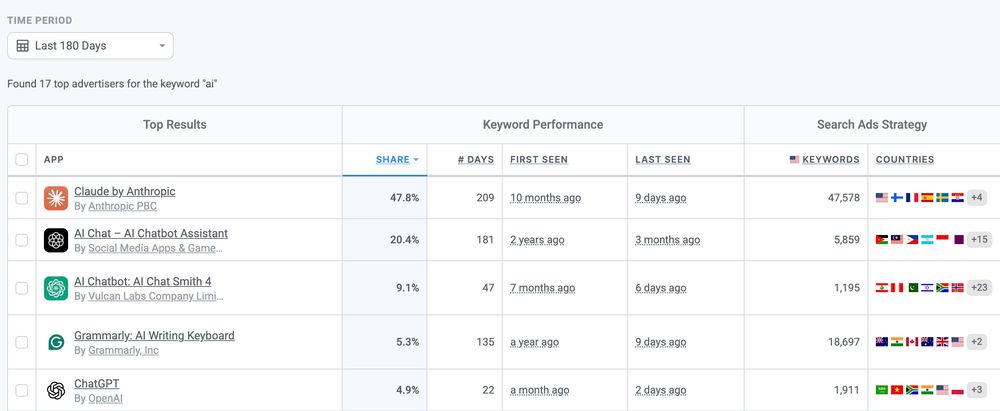Viewport: 1000px width, 411px height.
Task: Toggle the select-all checkbox in table header
Action: [x=22, y=160]
